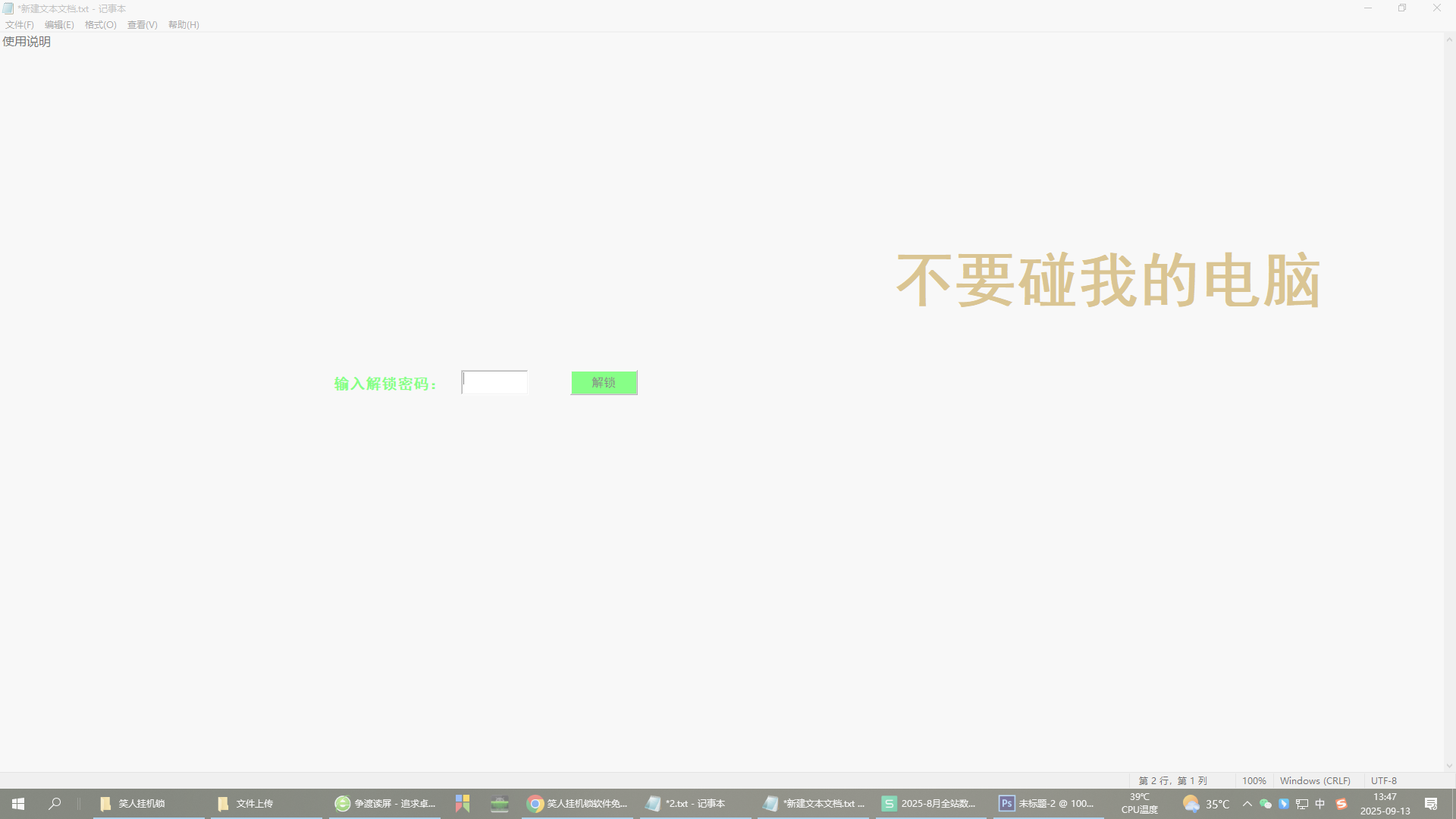Open the 查看(V) menu
This screenshot has width=1456, height=819.
pos(143,25)
